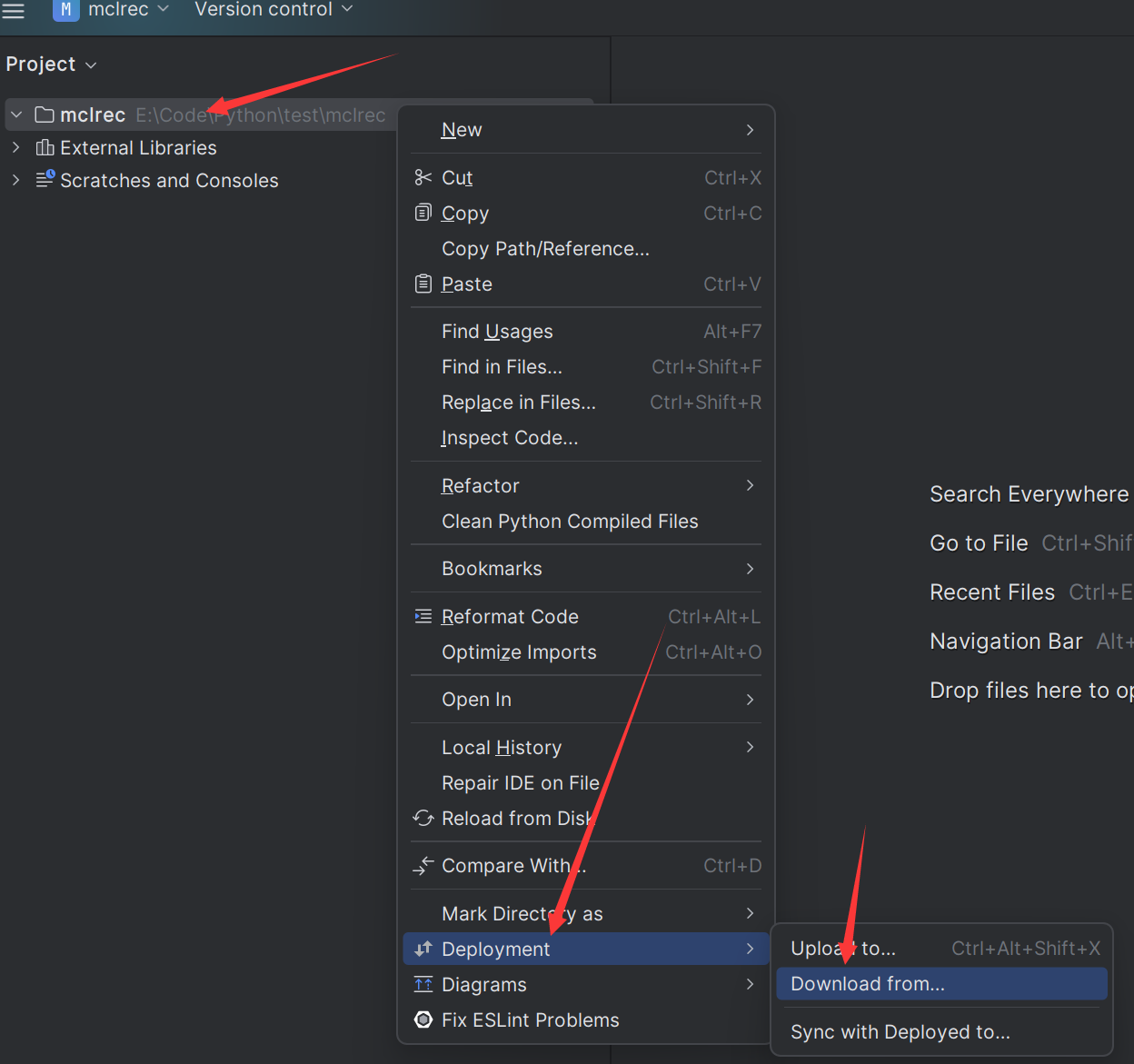
Task: Click the Deployment arrows icon
Action: pos(423,949)
